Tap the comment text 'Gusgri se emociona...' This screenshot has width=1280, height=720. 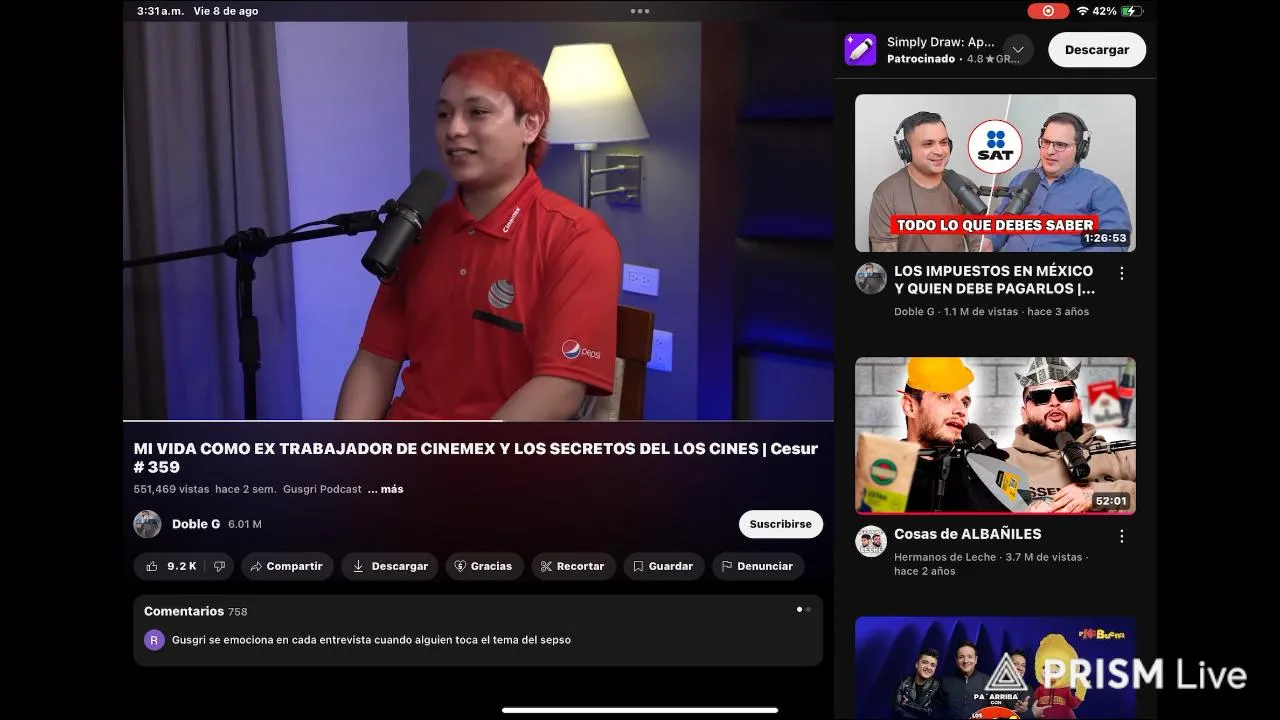371,640
